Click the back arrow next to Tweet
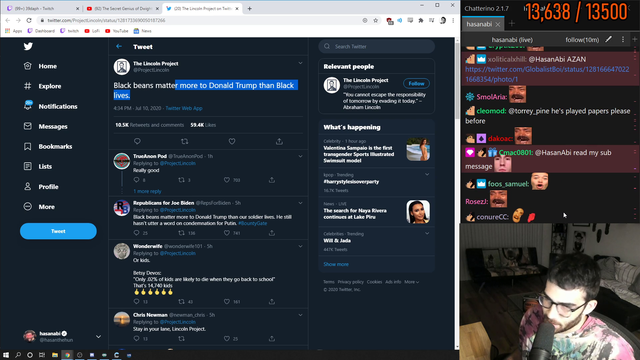 coord(119,47)
